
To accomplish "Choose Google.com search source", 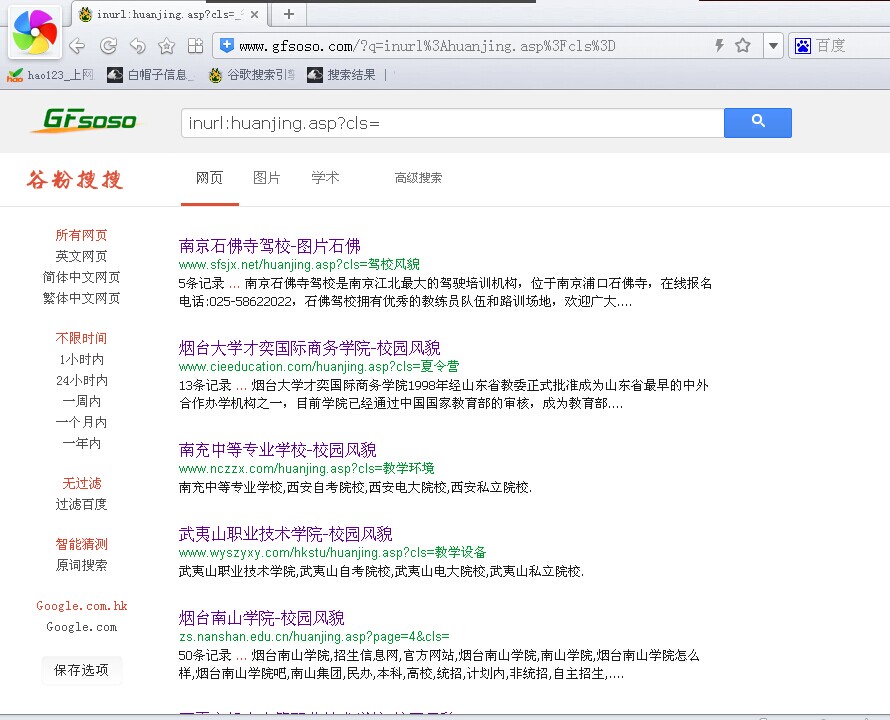I will click(x=81, y=627).
